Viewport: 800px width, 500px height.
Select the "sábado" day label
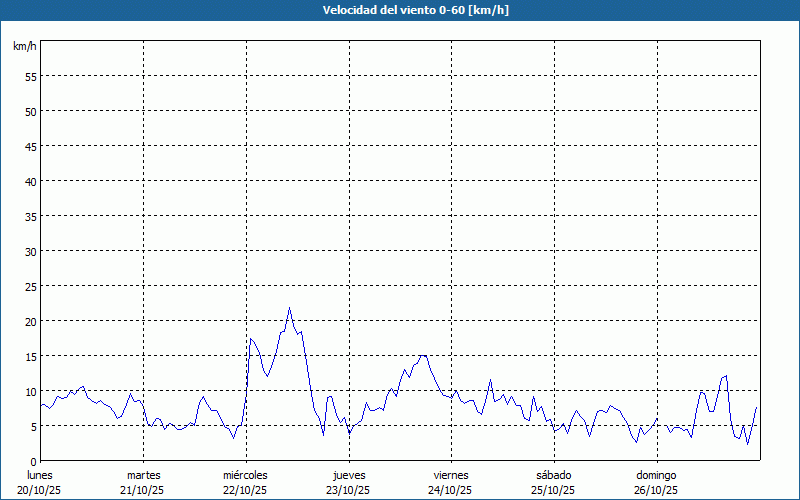pyautogui.click(x=553, y=475)
